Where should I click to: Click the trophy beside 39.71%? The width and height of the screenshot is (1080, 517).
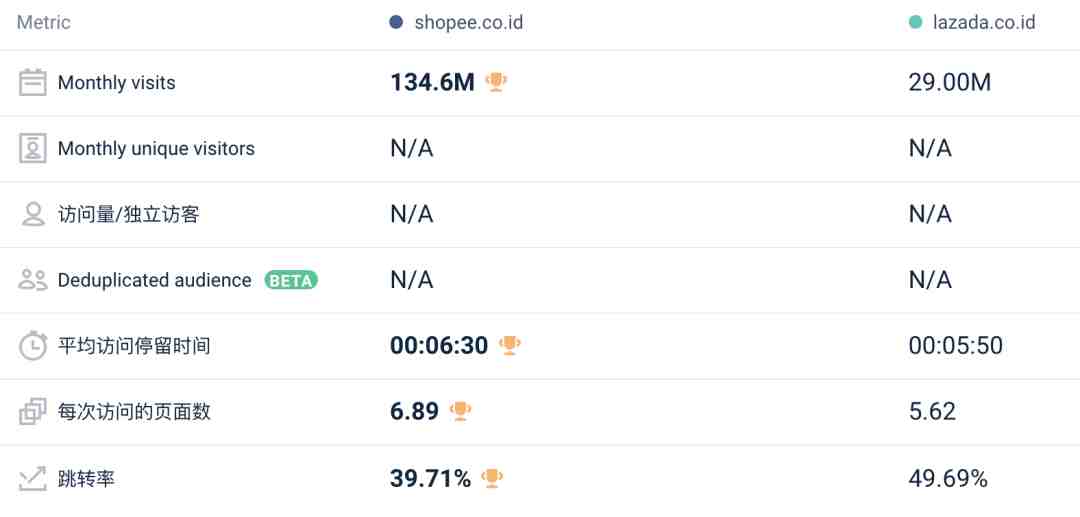pyautogui.click(x=492, y=478)
